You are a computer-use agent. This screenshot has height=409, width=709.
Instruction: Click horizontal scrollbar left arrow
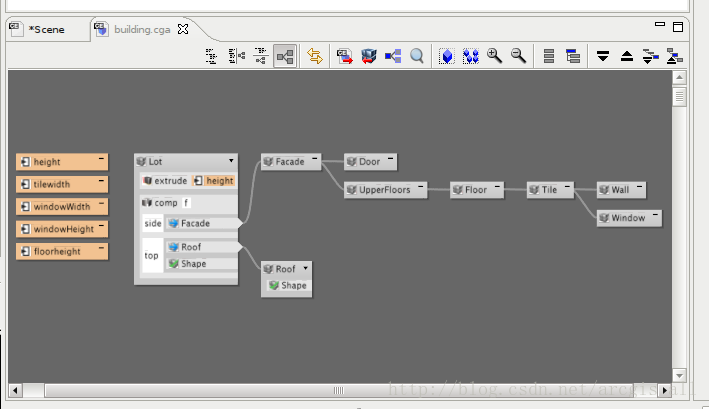15,390
